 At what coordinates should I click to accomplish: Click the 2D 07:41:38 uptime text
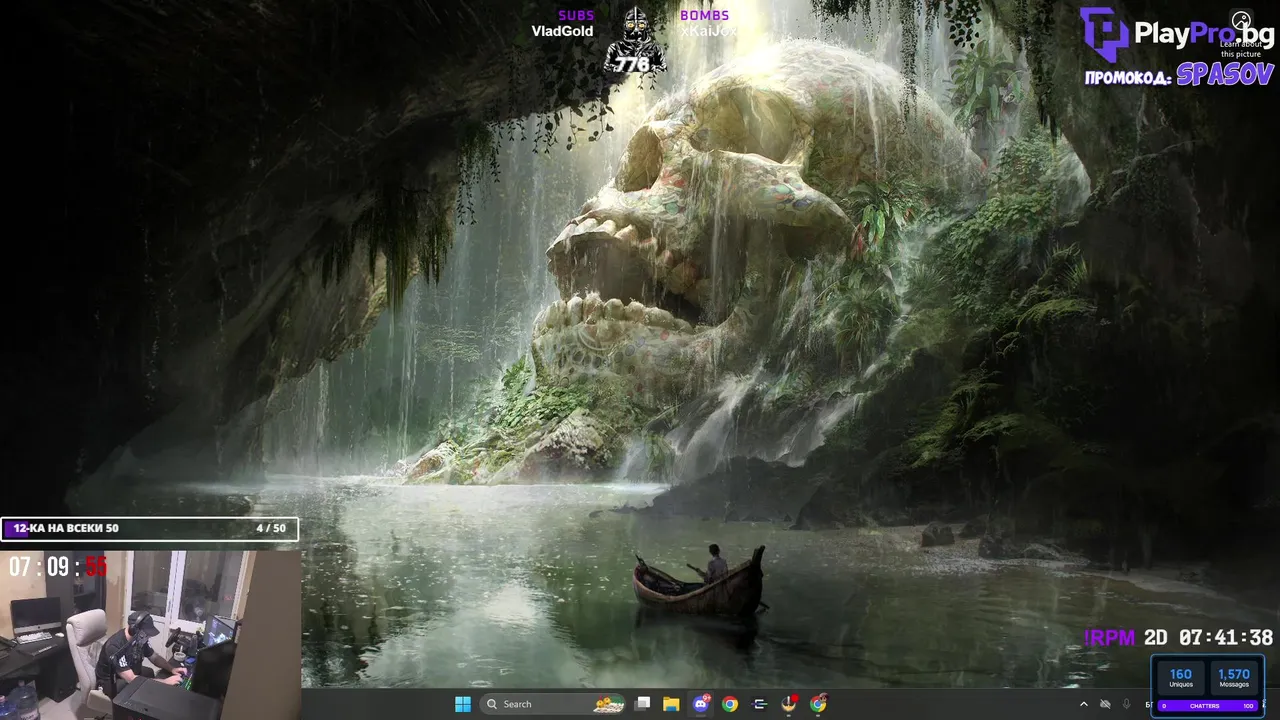pos(1209,637)
